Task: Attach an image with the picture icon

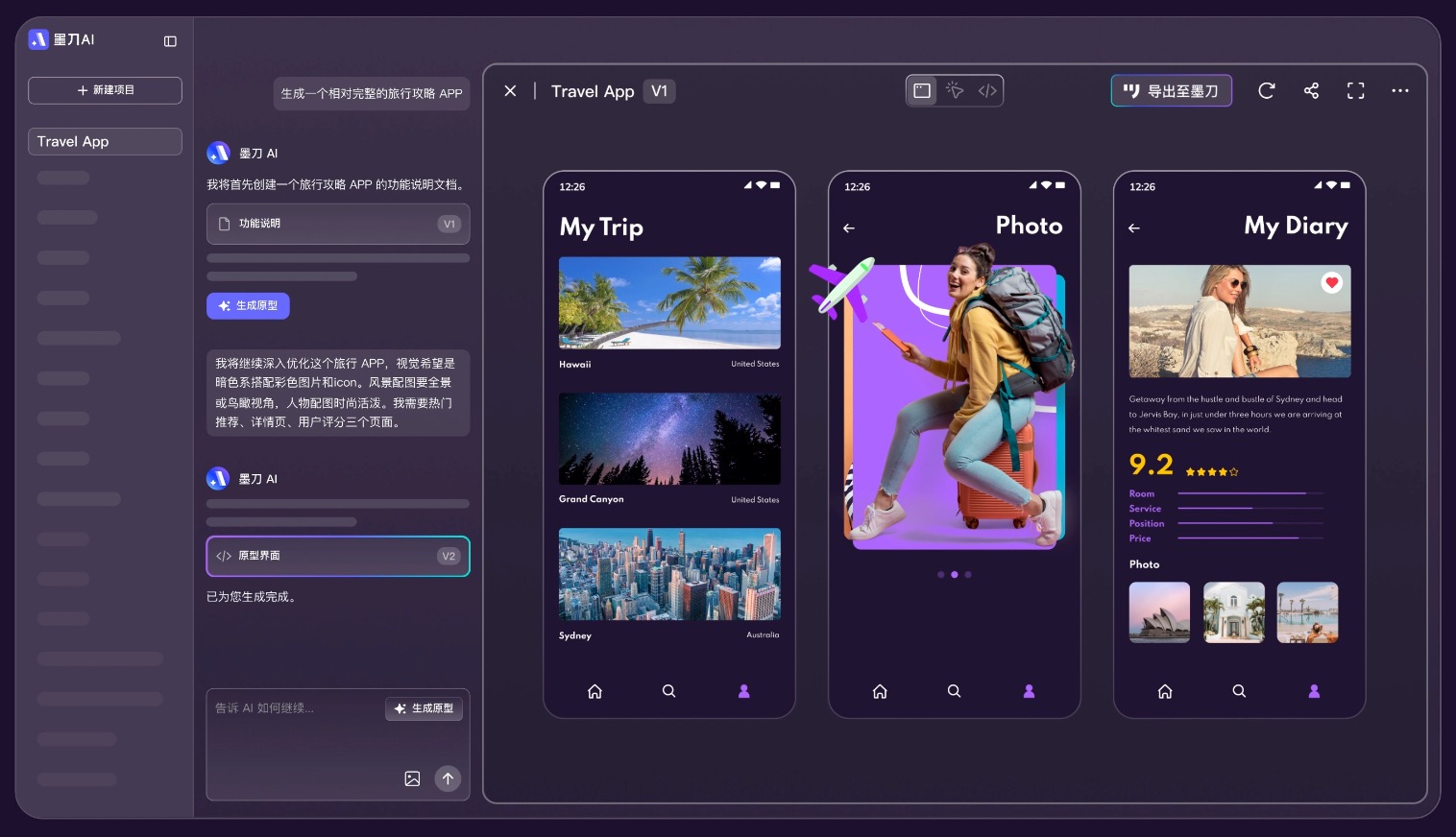Action: click(x=412, y=778)
